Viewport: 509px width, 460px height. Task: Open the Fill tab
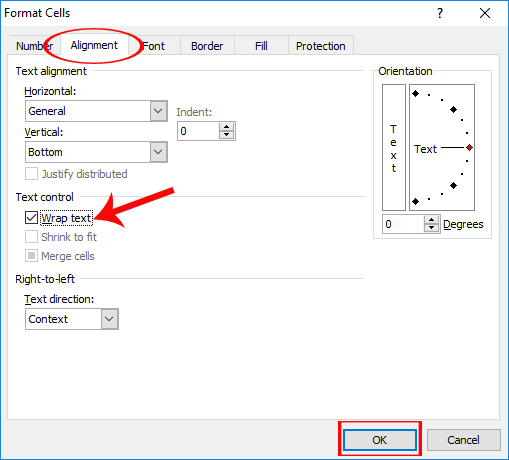261,46
